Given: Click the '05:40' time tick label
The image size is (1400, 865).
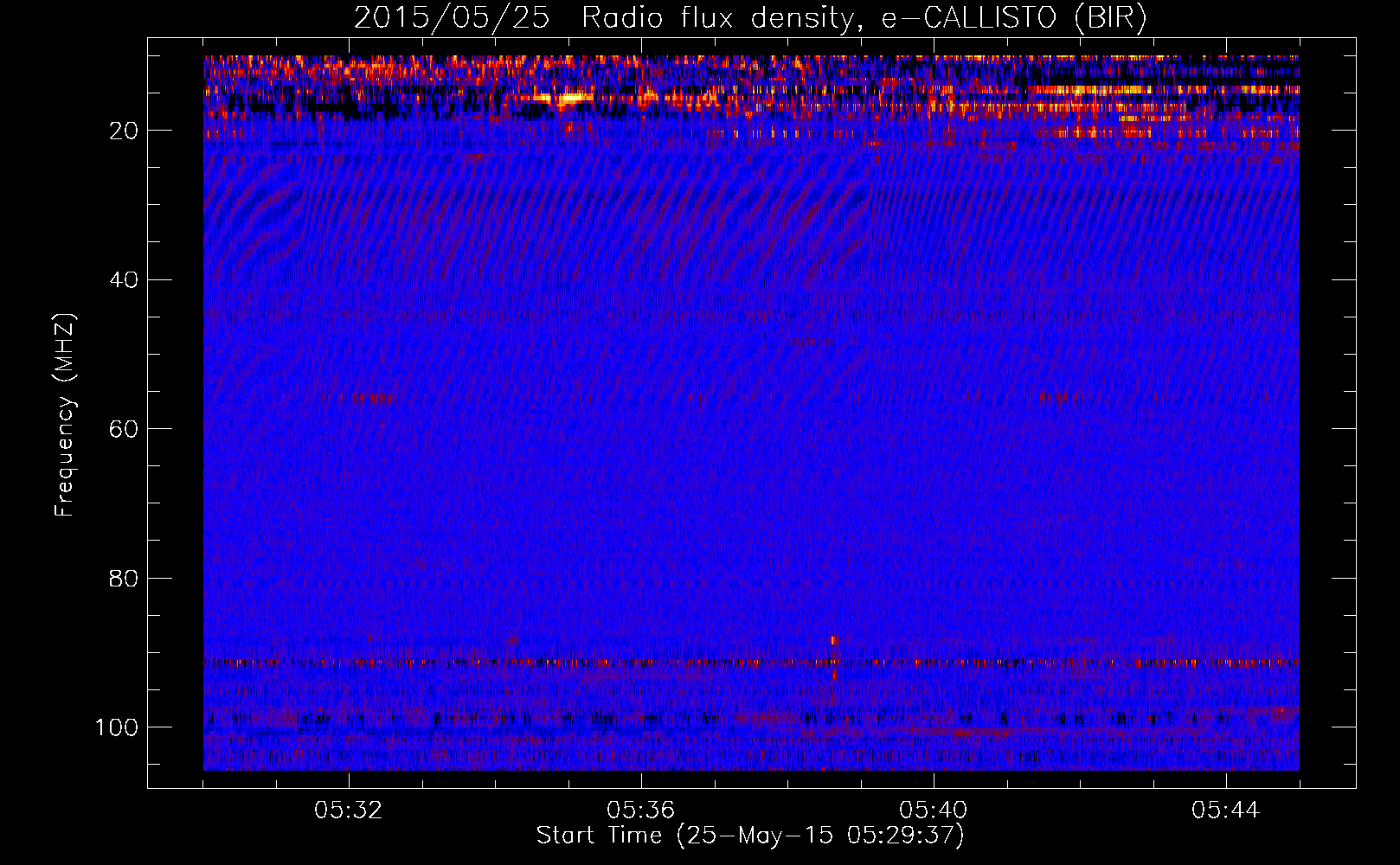Looking at the screenshot, I should (x=934, y=811).
